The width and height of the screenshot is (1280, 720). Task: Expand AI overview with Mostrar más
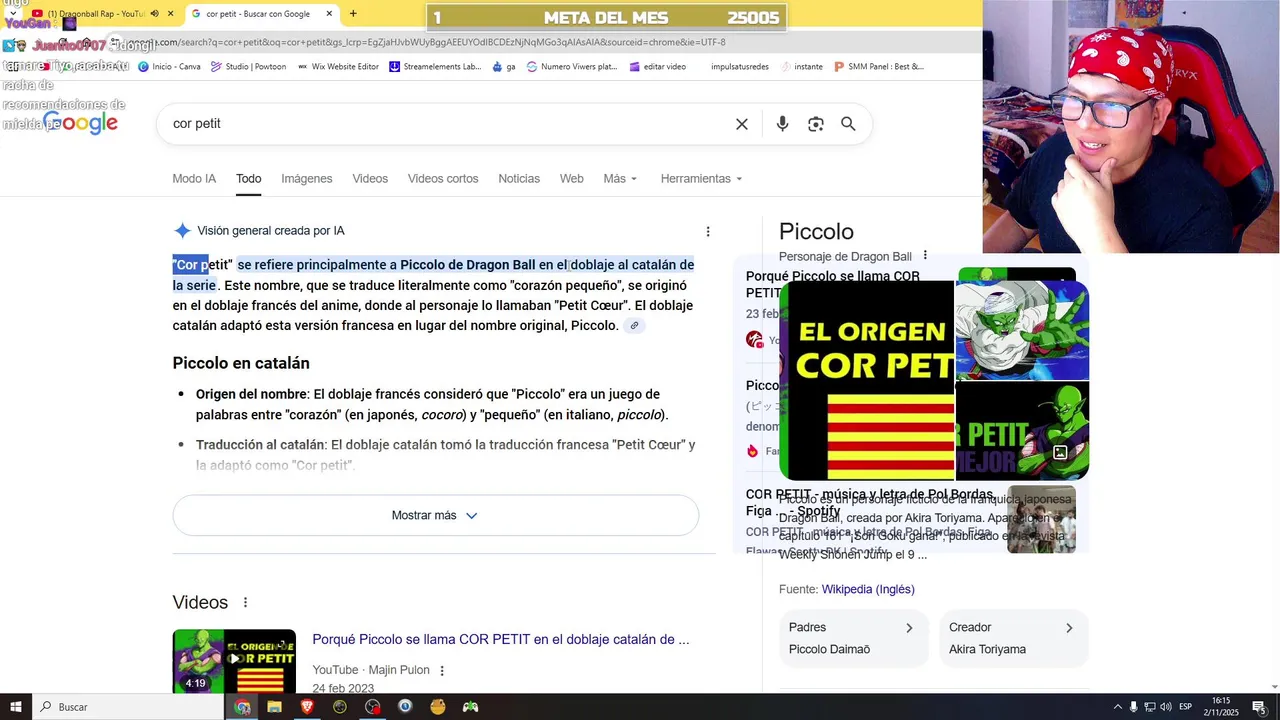click(435, 516)
